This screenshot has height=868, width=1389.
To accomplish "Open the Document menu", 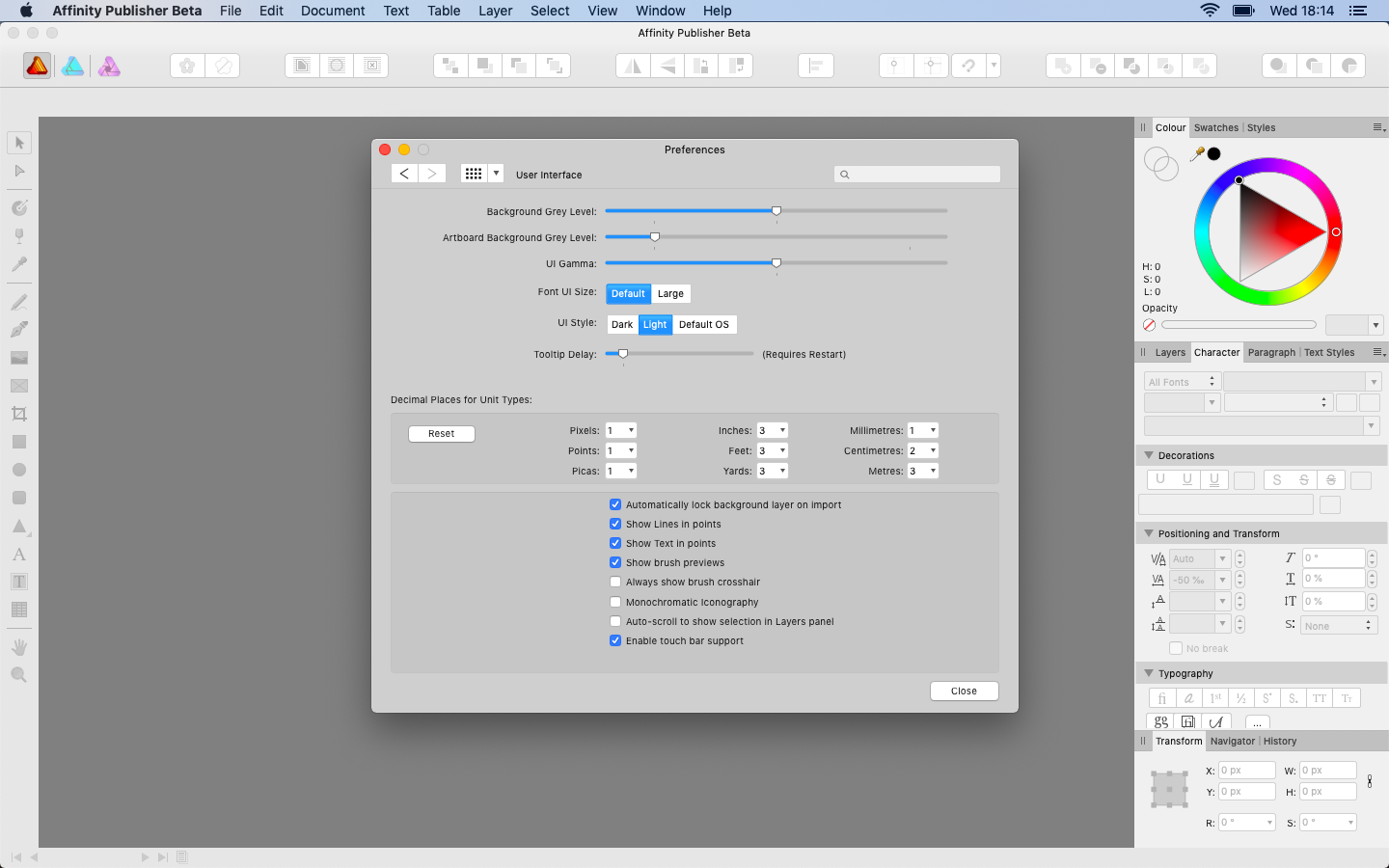I will [333, 11].
